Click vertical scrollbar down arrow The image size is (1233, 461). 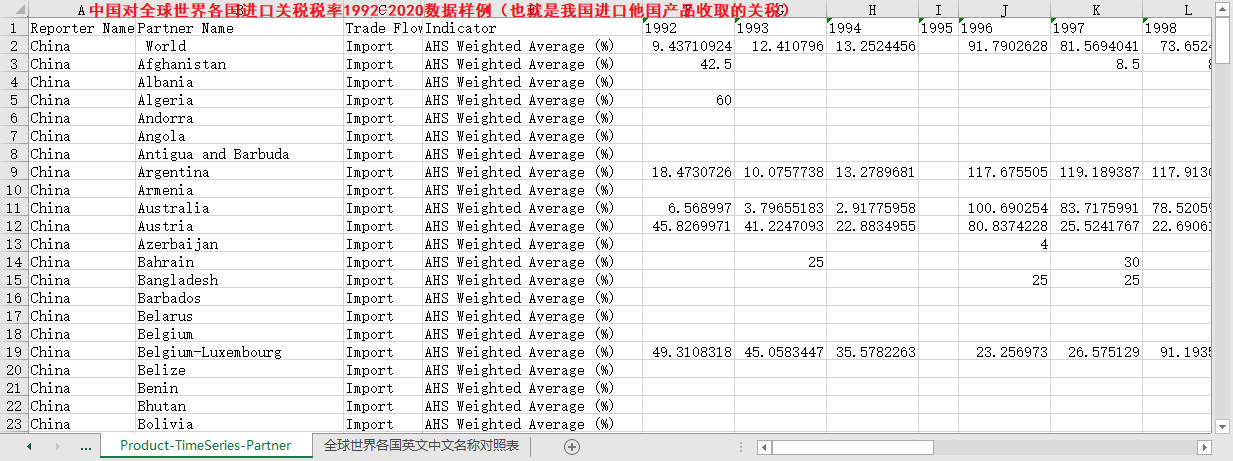point(1224,426)
